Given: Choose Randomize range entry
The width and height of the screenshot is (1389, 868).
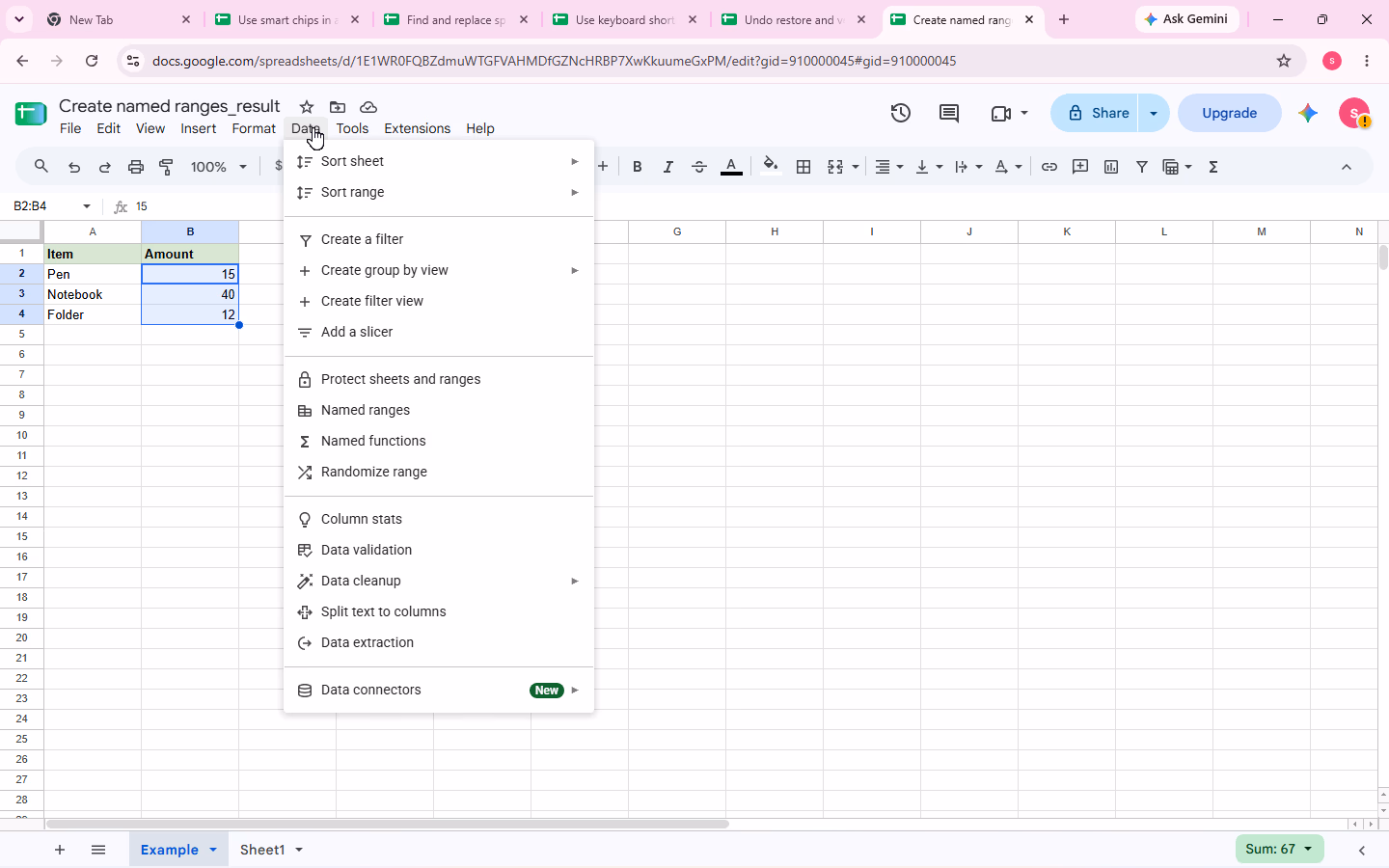Looking at the screenshot, I should 439,472.
